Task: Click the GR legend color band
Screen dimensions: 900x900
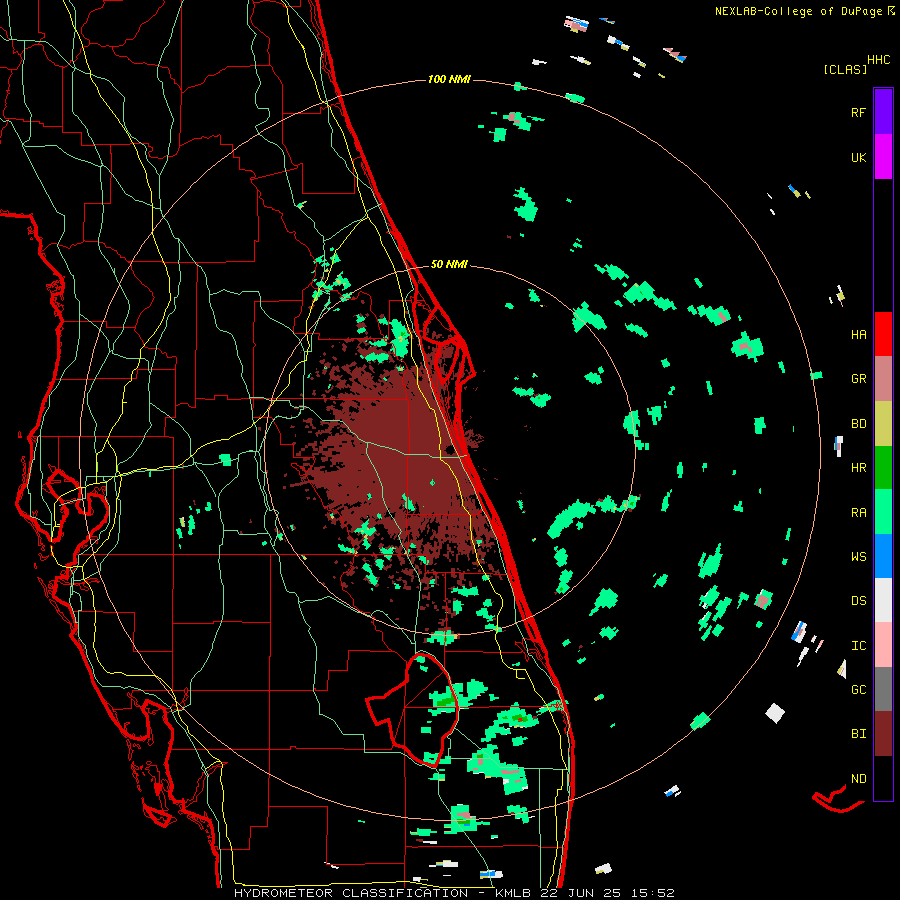Action: (883, 379)
